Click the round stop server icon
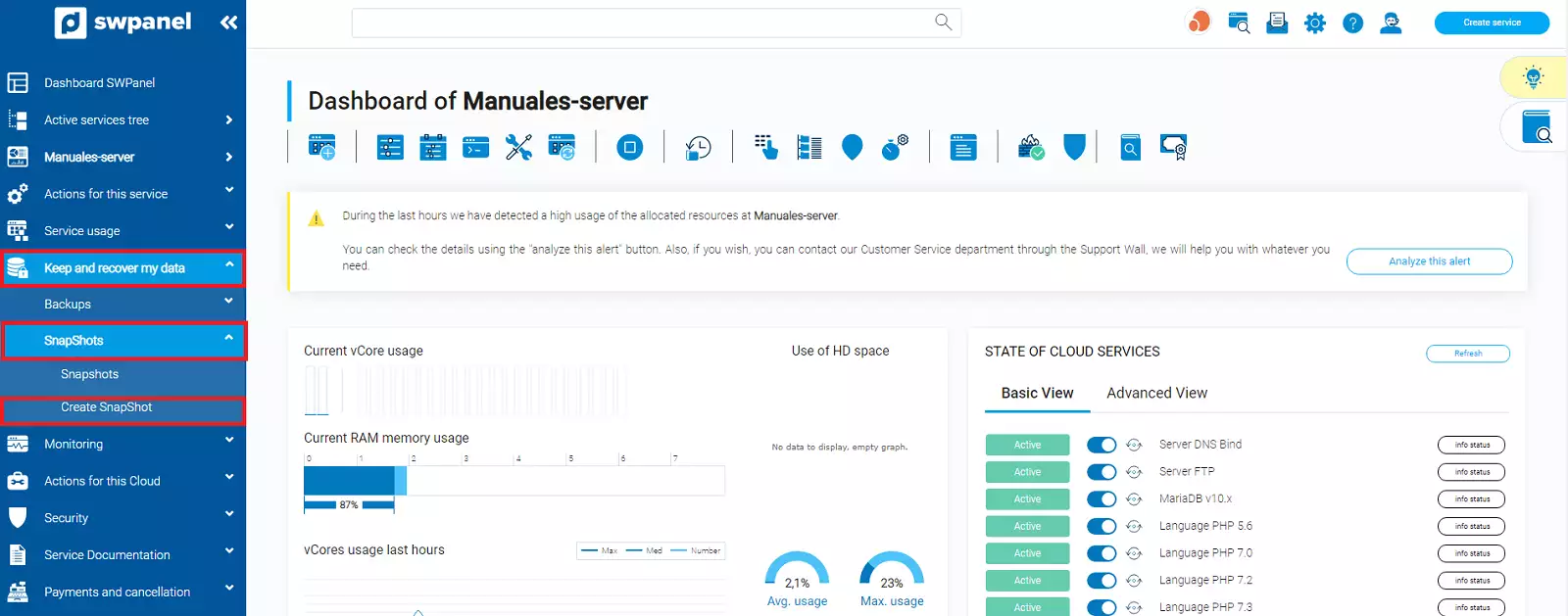1568x616 pixels. (629, 148)
